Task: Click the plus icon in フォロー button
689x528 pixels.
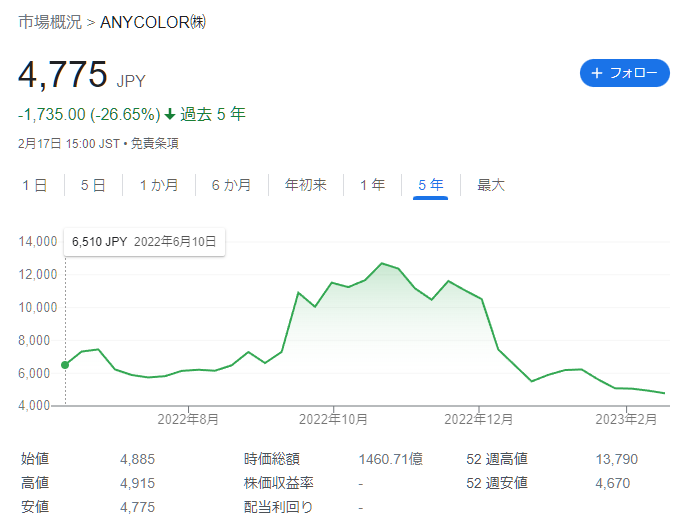Action: point(596,73)
